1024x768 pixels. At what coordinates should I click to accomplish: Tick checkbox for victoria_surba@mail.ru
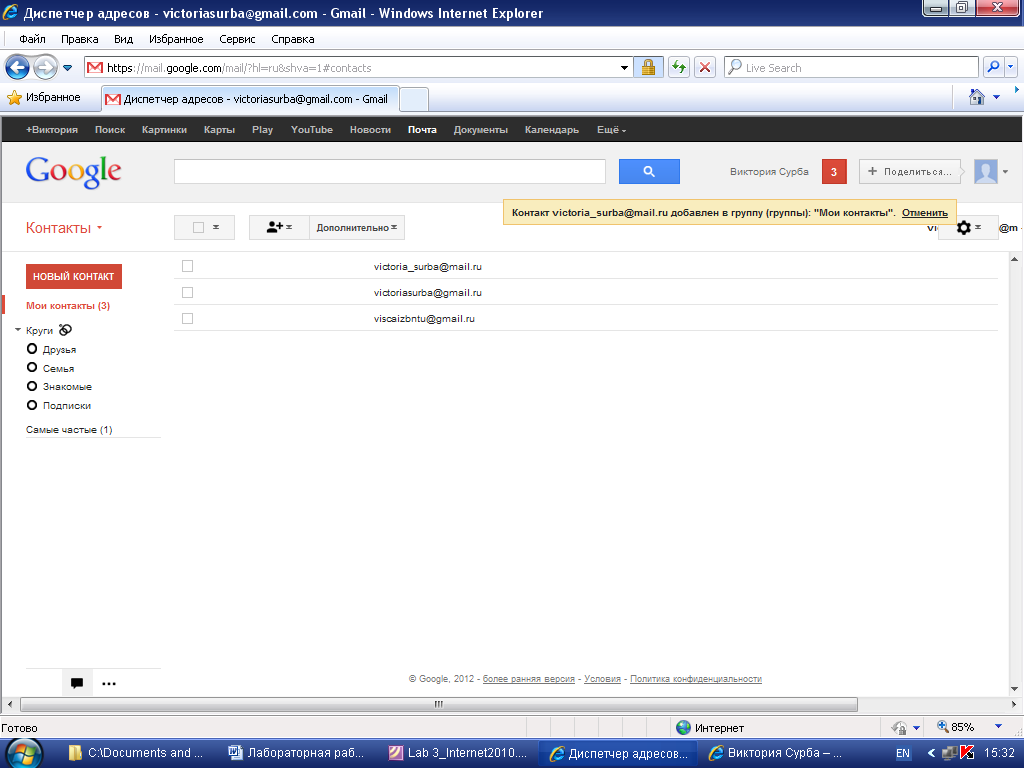pyautogui.click(x=187, y=266)
